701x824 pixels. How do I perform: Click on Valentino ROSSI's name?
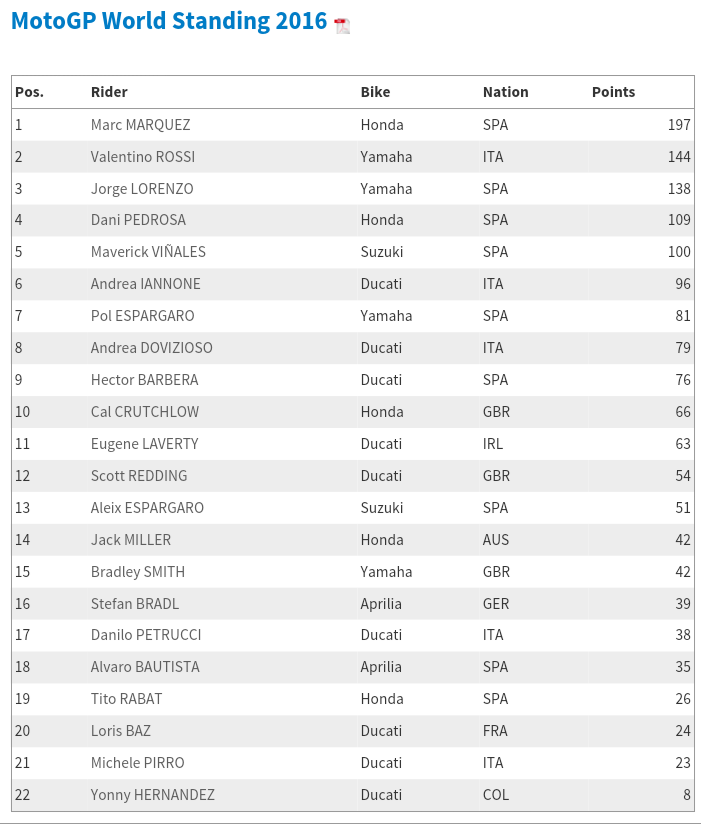click(x=142, y=157)
